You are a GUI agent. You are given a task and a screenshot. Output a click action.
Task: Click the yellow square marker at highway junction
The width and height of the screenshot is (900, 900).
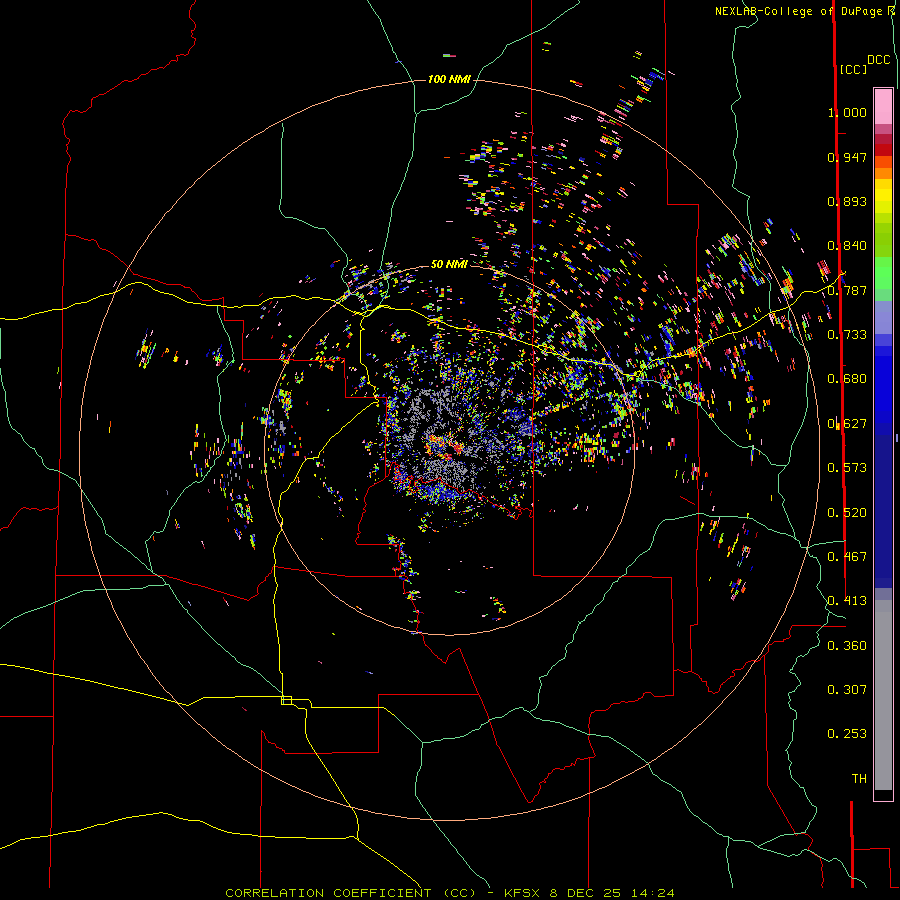point(286,700)
